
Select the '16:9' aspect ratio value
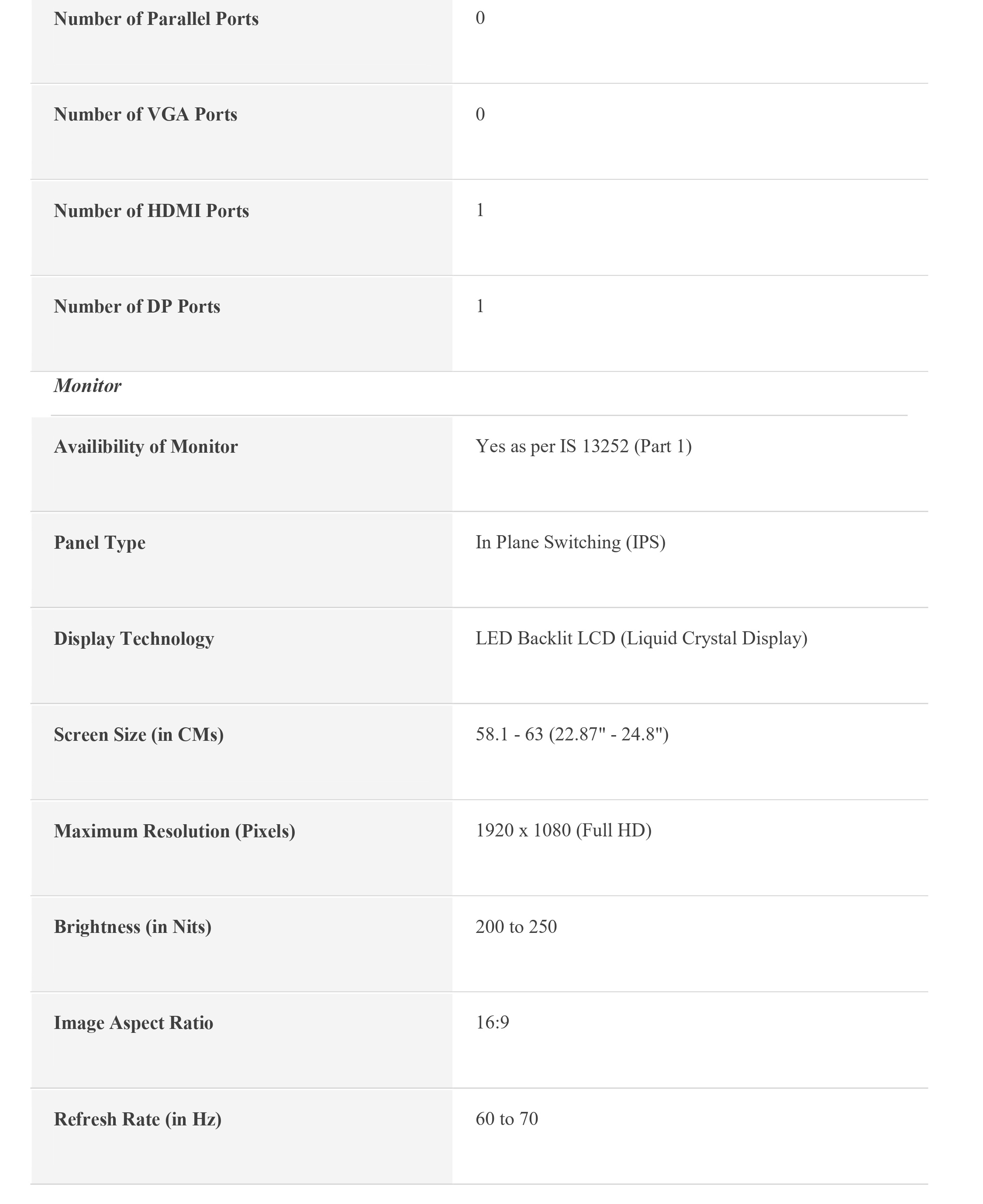tap(492, 1022)
